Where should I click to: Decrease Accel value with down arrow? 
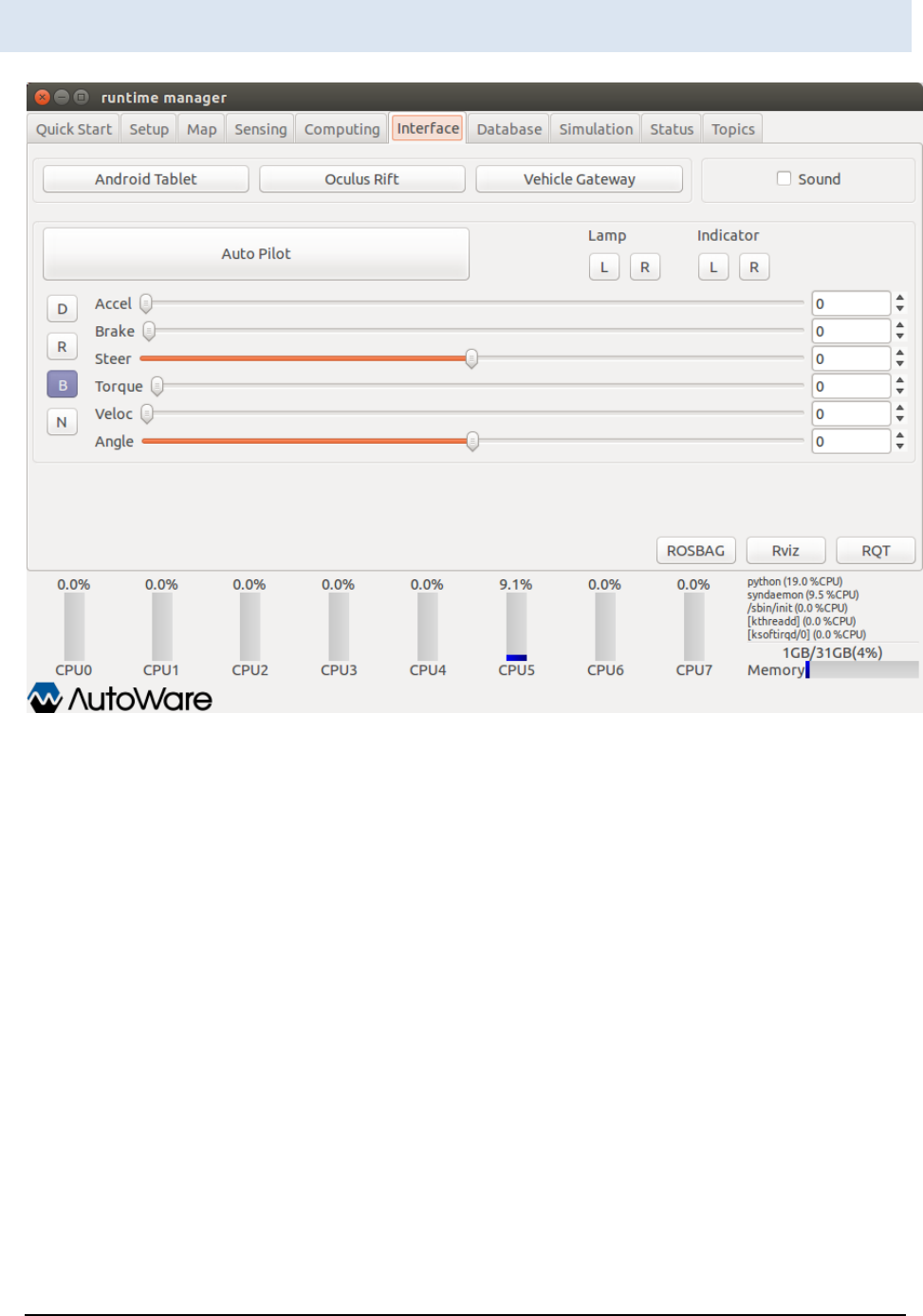point(899,309)
